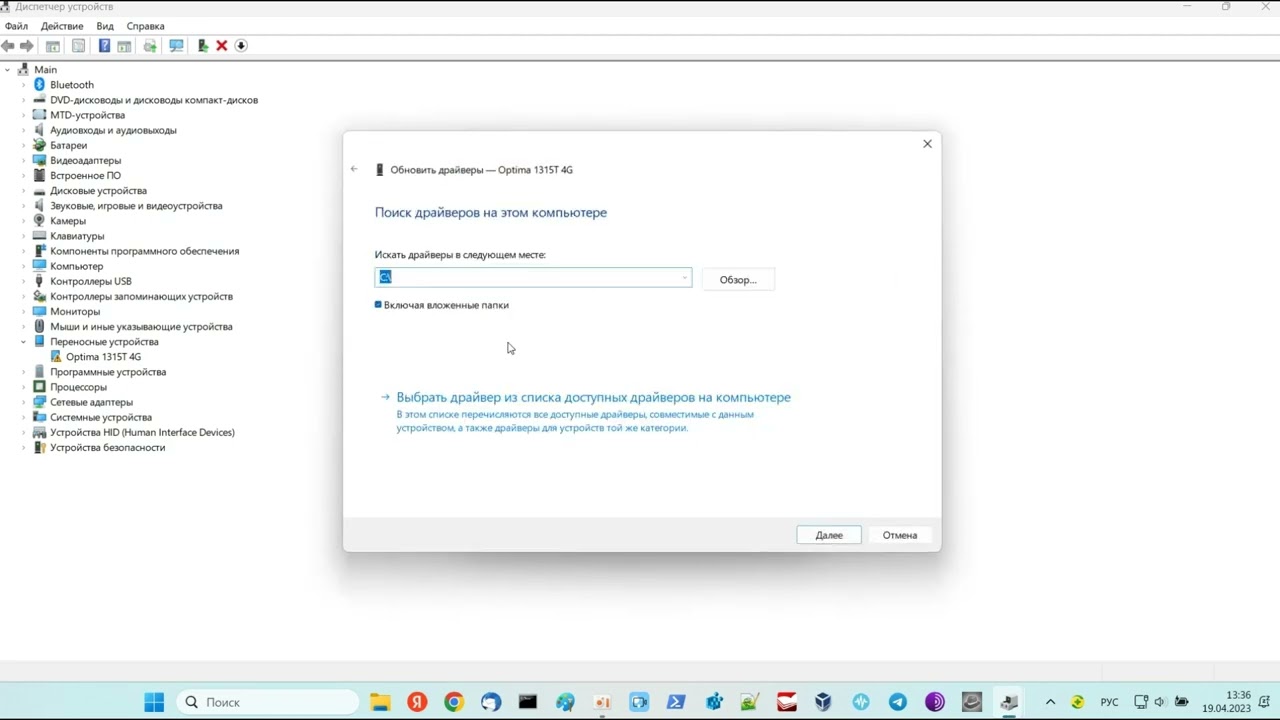This screenshot has height=720, width=1280.
Task: Click the Обзор... browse button
Action: [x=738, y=280]
